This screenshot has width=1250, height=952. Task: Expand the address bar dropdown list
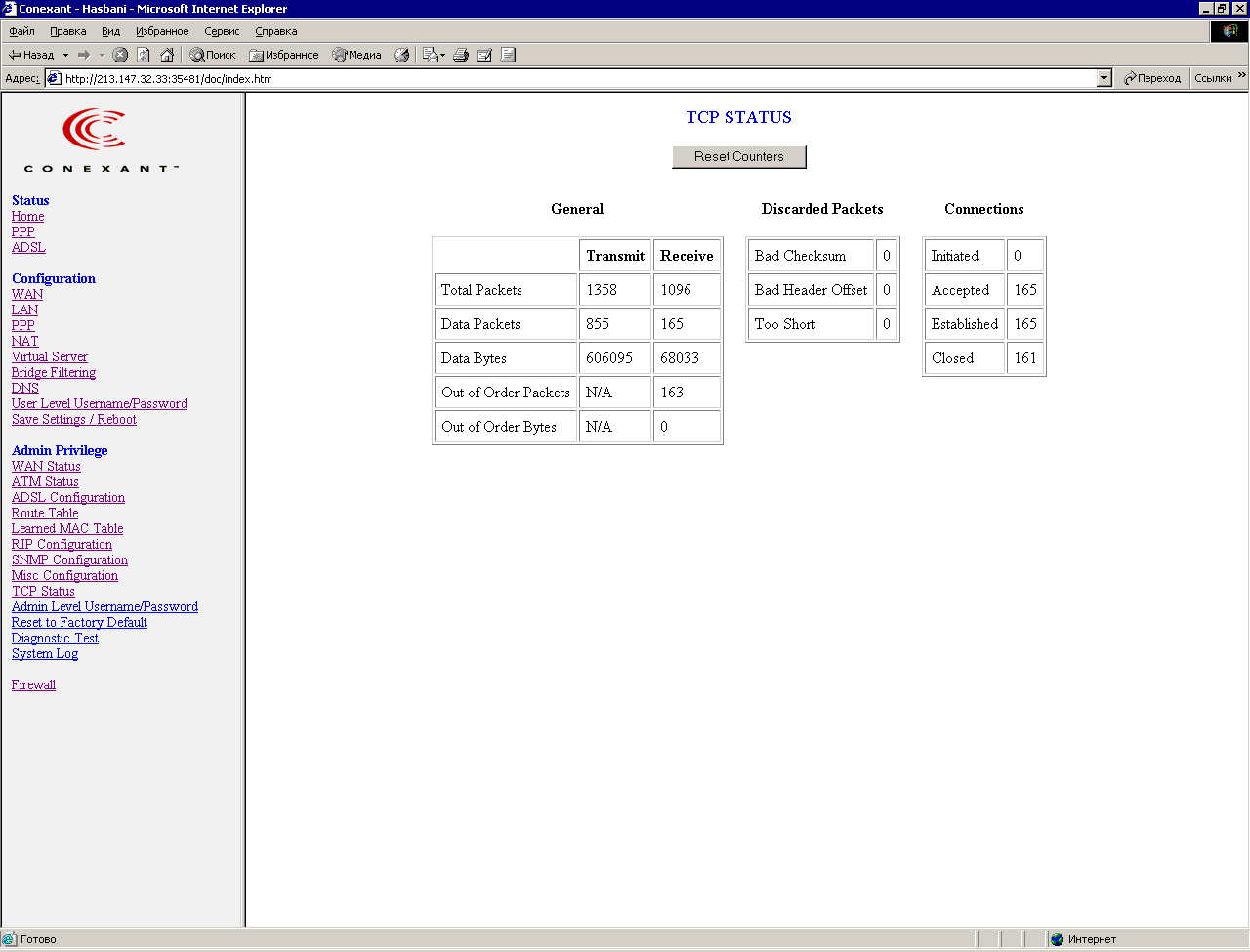[x=1104, y=78]
